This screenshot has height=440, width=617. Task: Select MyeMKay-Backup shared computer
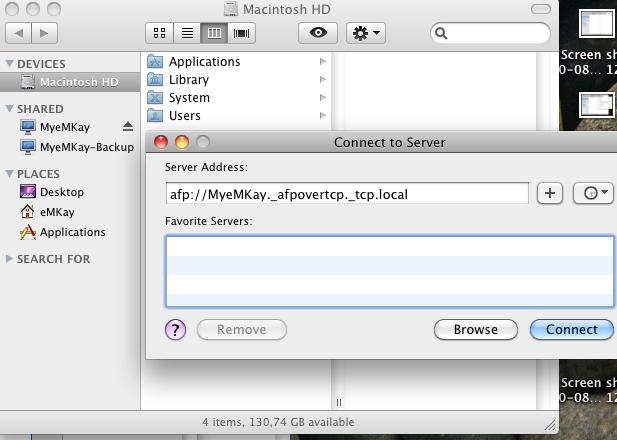[77, 147]
